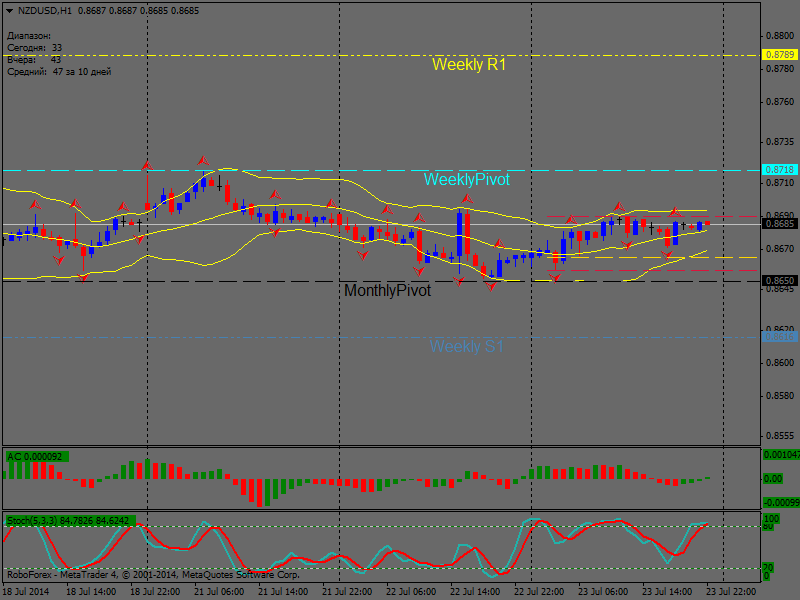Click the 18 Jul 2014 date label
The image size is (800, 600).
(28, 592)
